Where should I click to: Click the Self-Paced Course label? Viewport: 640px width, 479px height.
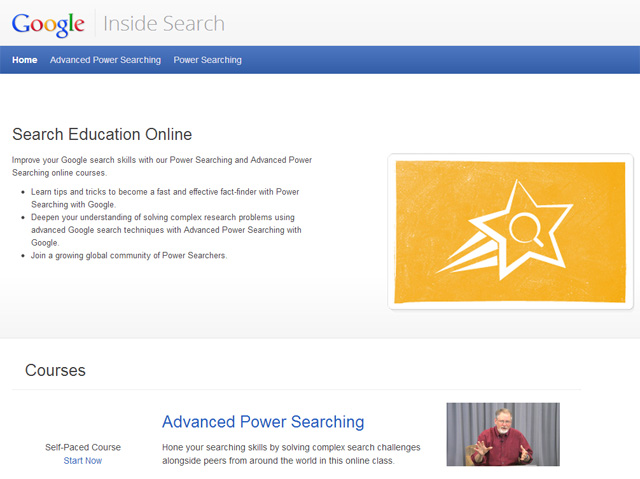point(83,447)
